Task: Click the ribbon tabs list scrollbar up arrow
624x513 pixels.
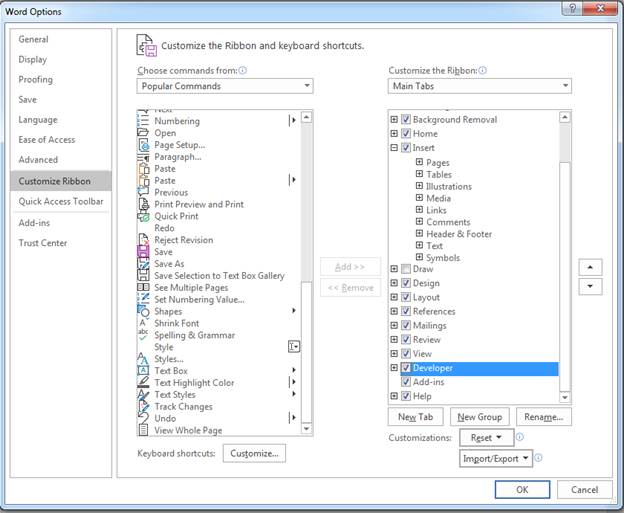Action: pos(565,117)
